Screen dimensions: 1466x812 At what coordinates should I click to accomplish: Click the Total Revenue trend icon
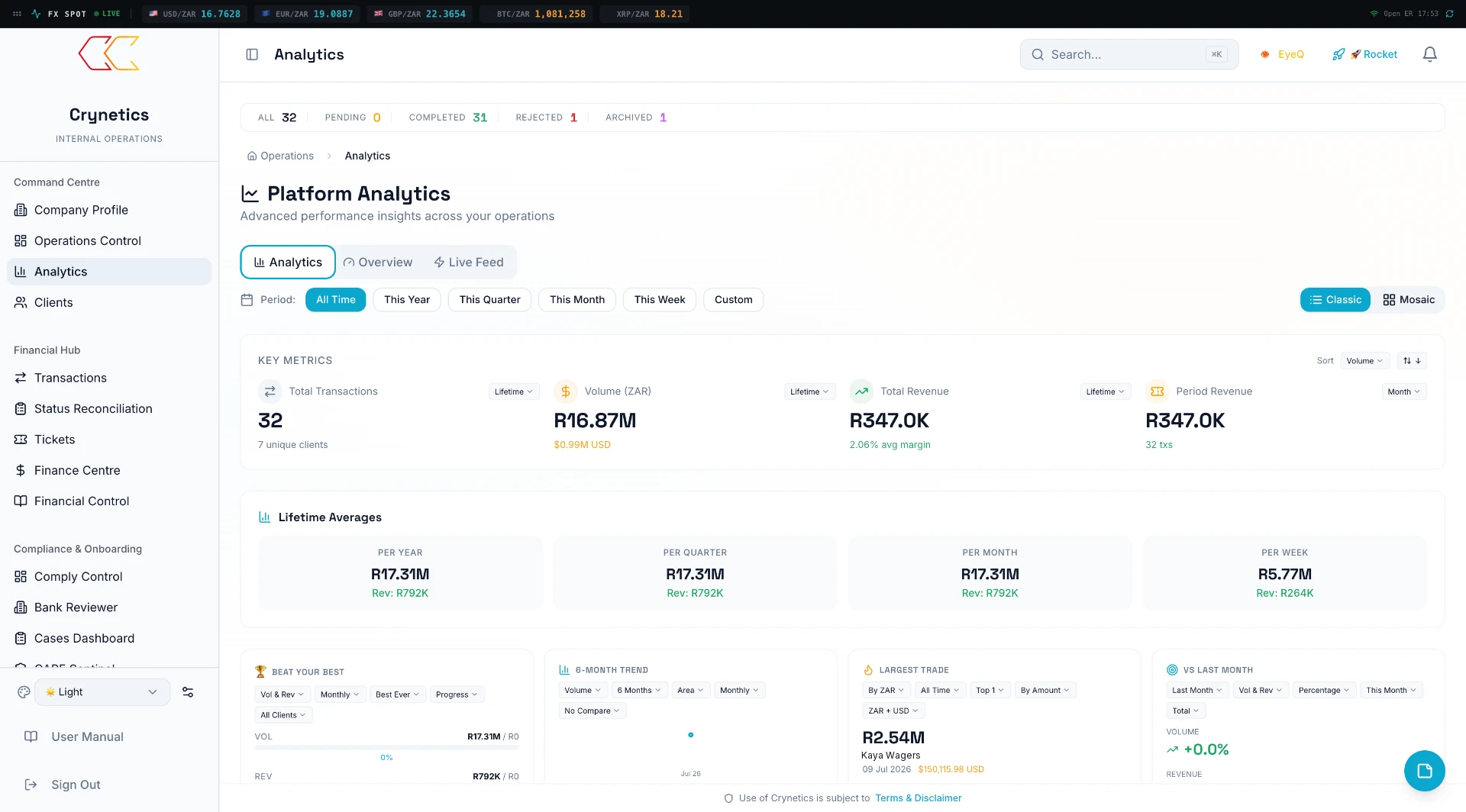click(861, 391)
